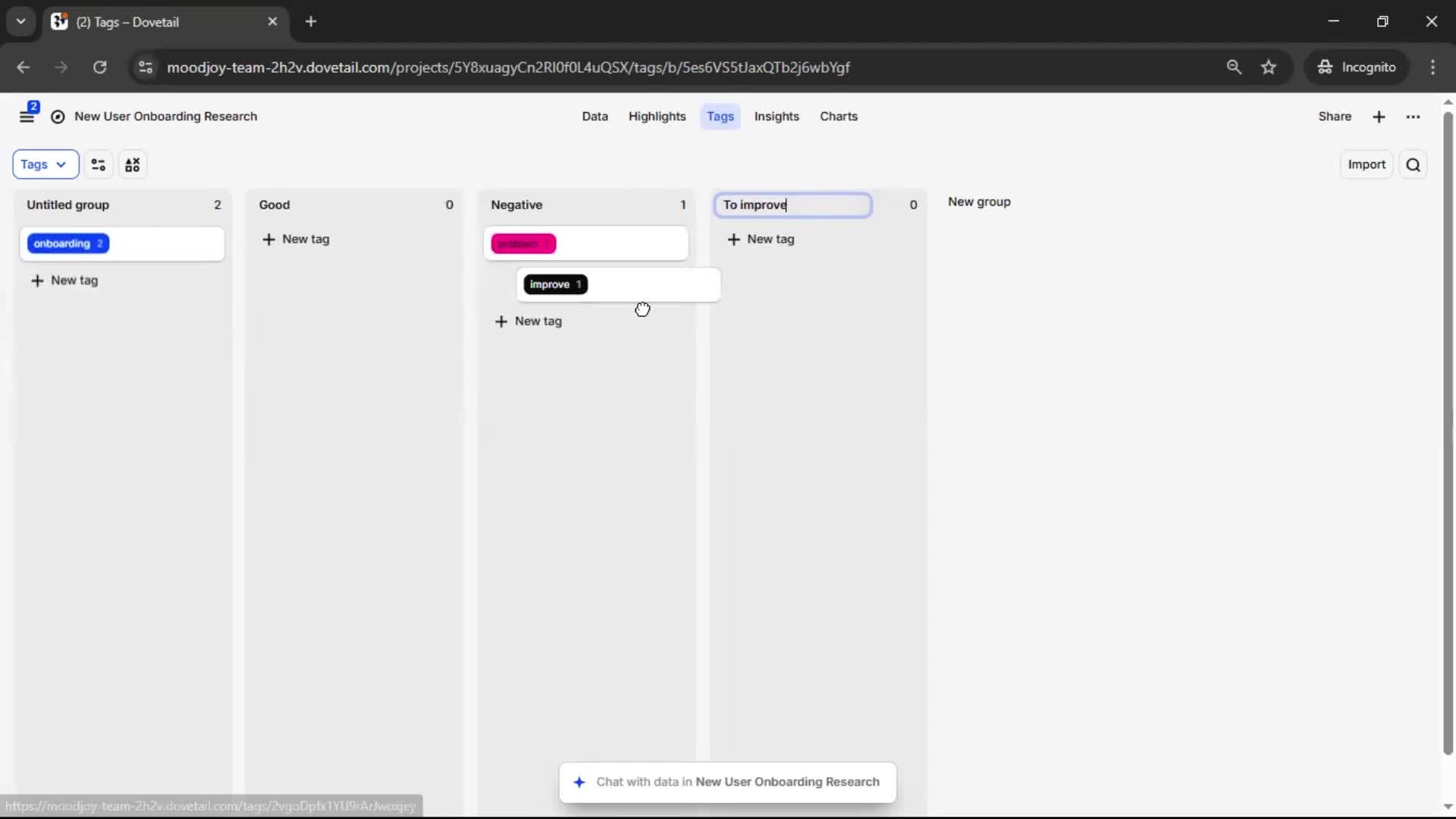This screenshot has height=819, width=1456.
Task: Expand the Tags view dropdown
Action: click(x=45, y=165)
